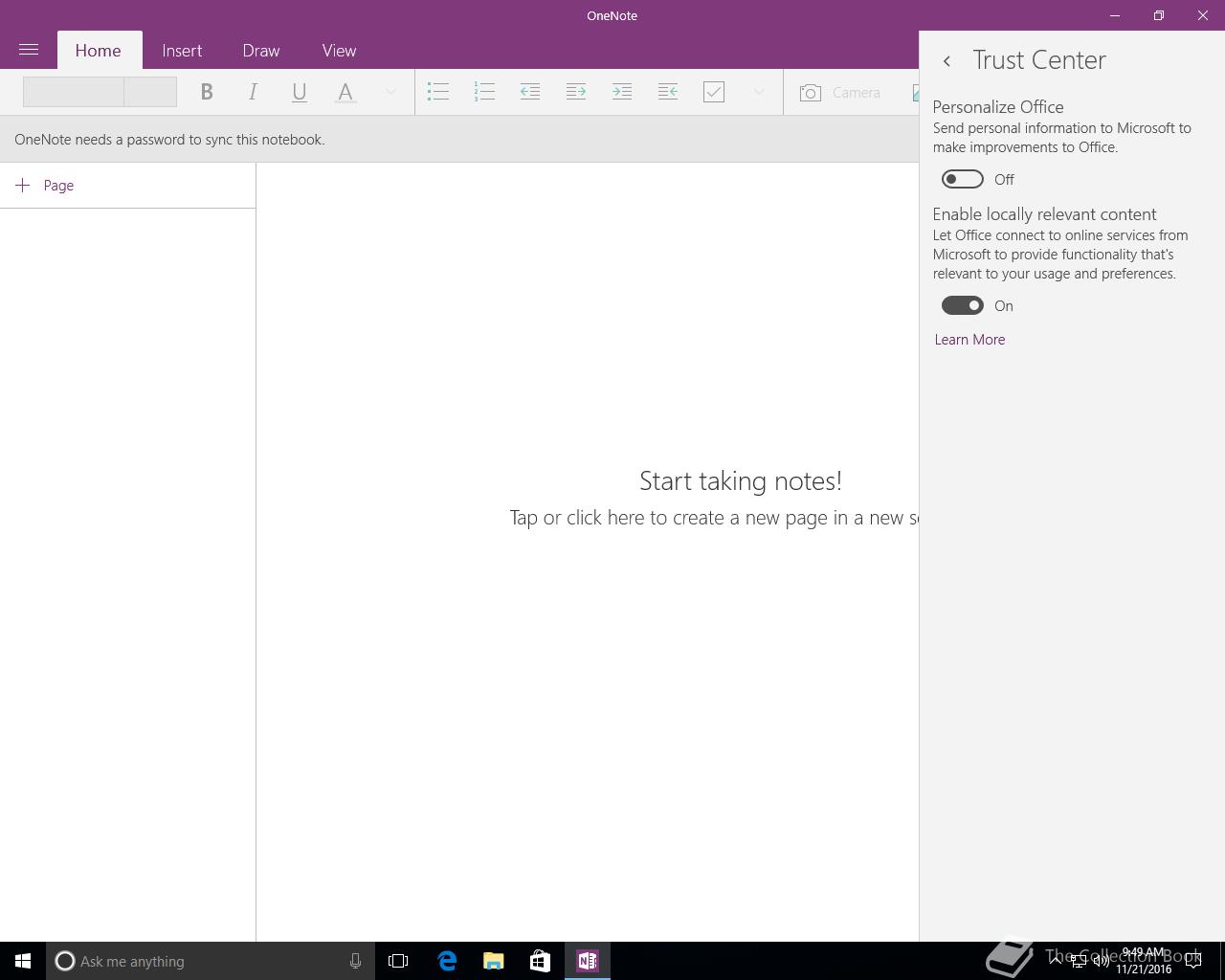Open Windows Store from taskbar
This screenshot has width=1225, height=980.
click(x=540, y=961)
